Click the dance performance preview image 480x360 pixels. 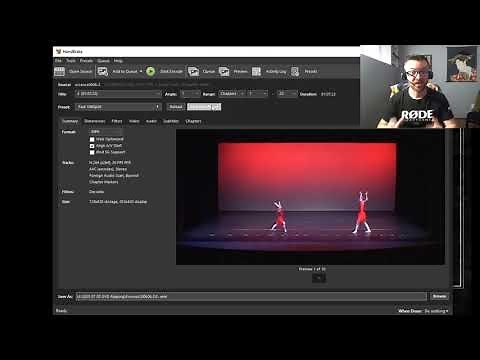(x=310, y=197)
